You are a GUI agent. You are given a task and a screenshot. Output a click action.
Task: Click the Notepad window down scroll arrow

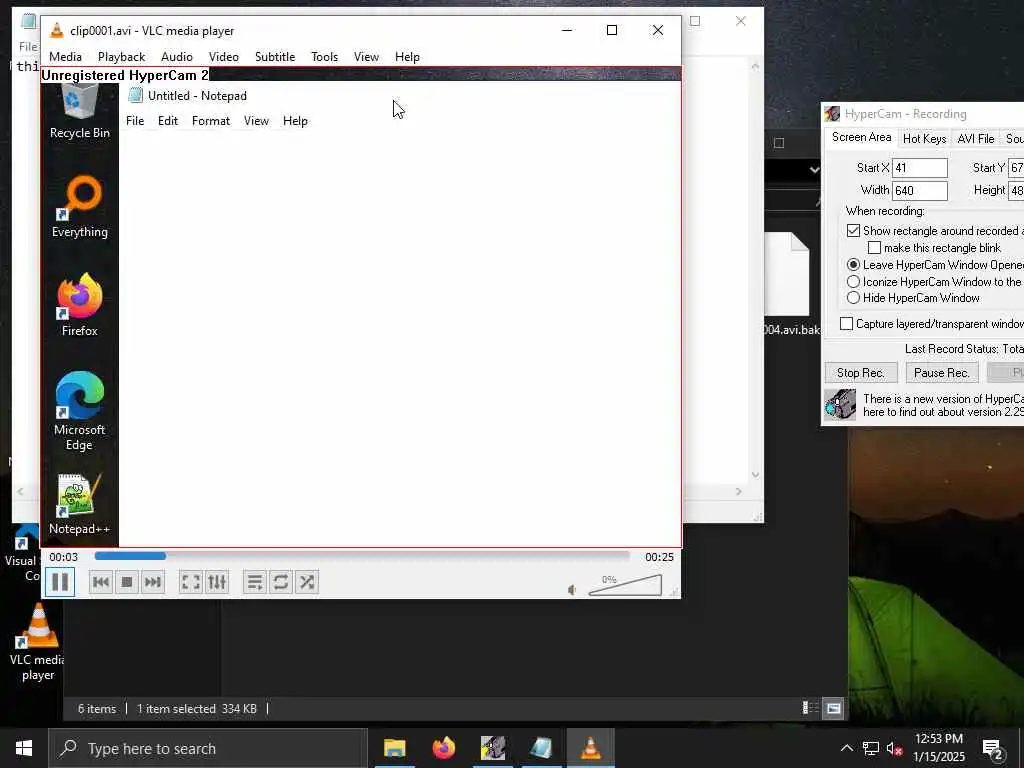(x=756, y=475)
